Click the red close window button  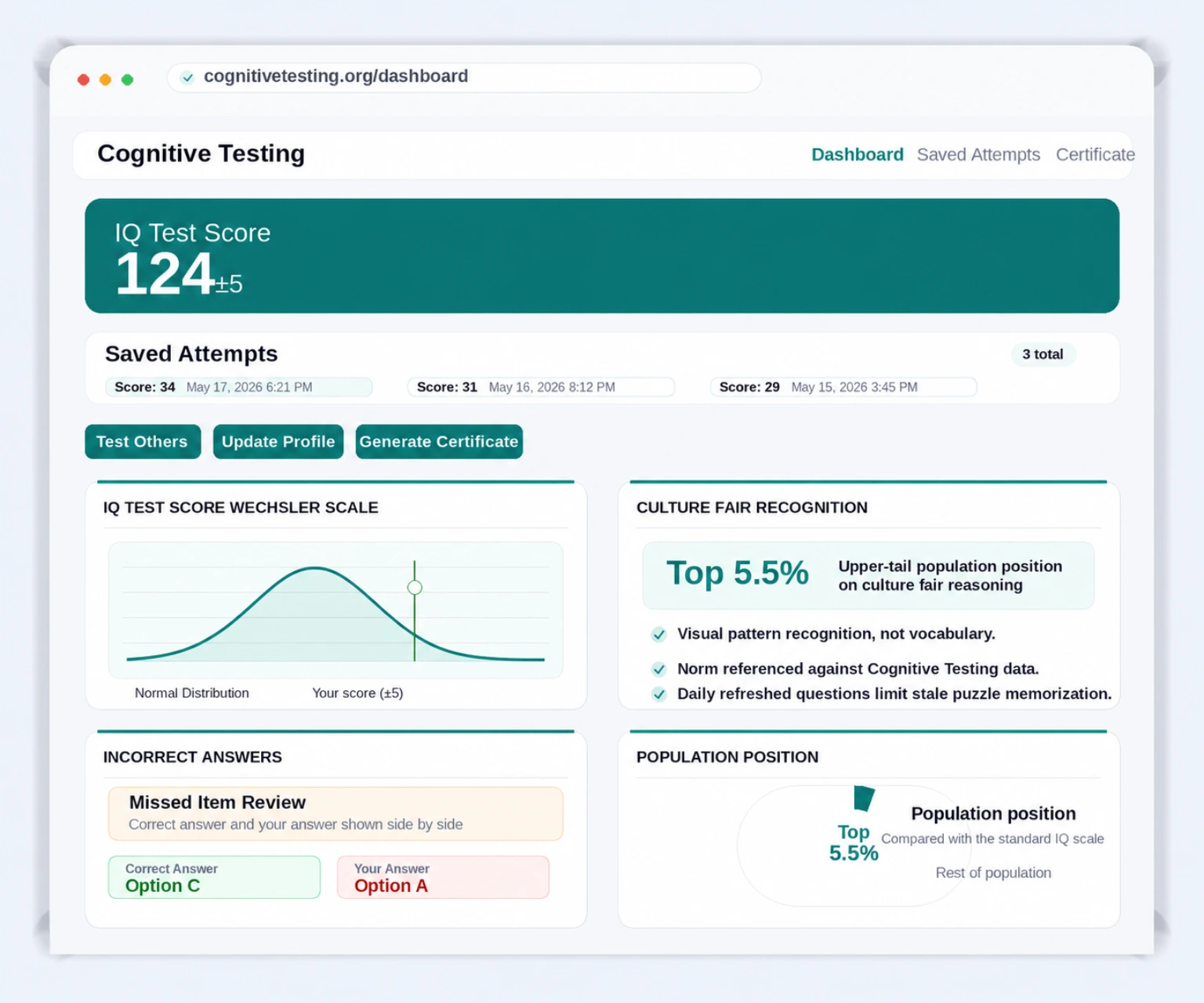[84, 79]
